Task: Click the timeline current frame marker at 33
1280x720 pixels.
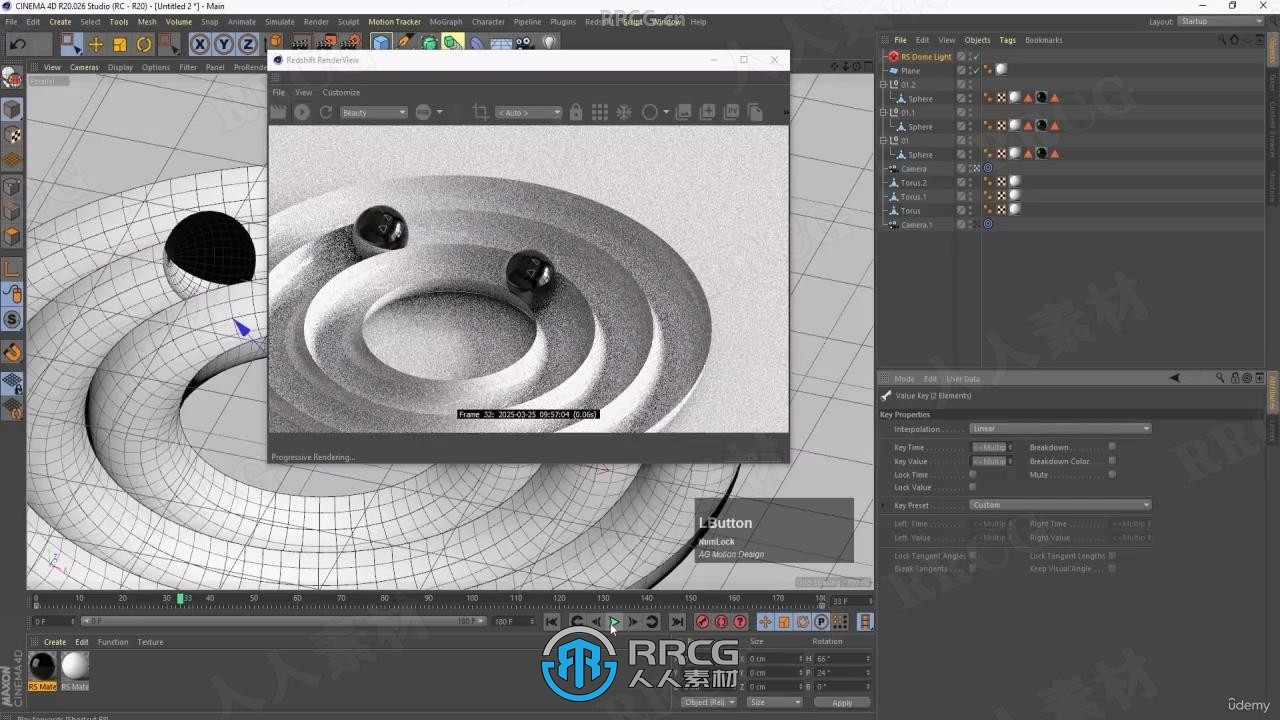Action: pos(180,598)
